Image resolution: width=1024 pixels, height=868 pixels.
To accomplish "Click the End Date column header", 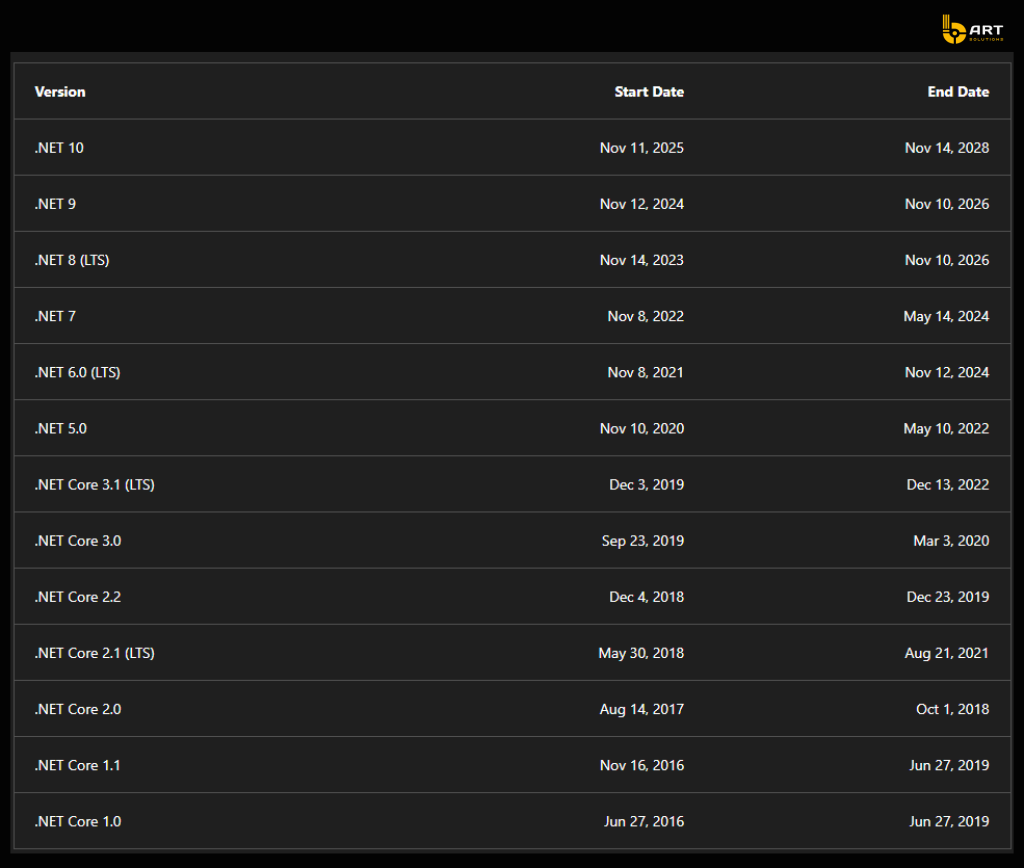I will pyautogui.click(x=958, y=92).
